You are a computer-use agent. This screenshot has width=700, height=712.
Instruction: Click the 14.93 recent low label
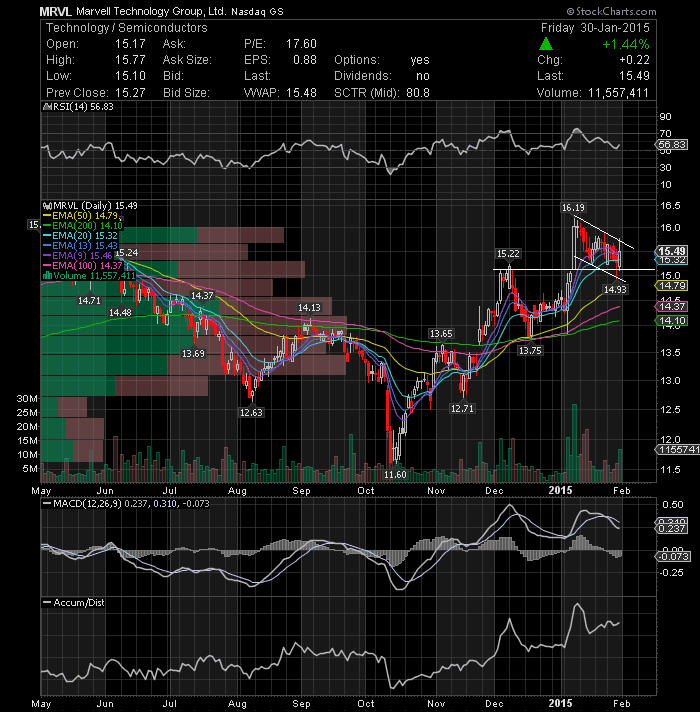tap(615, 289)
